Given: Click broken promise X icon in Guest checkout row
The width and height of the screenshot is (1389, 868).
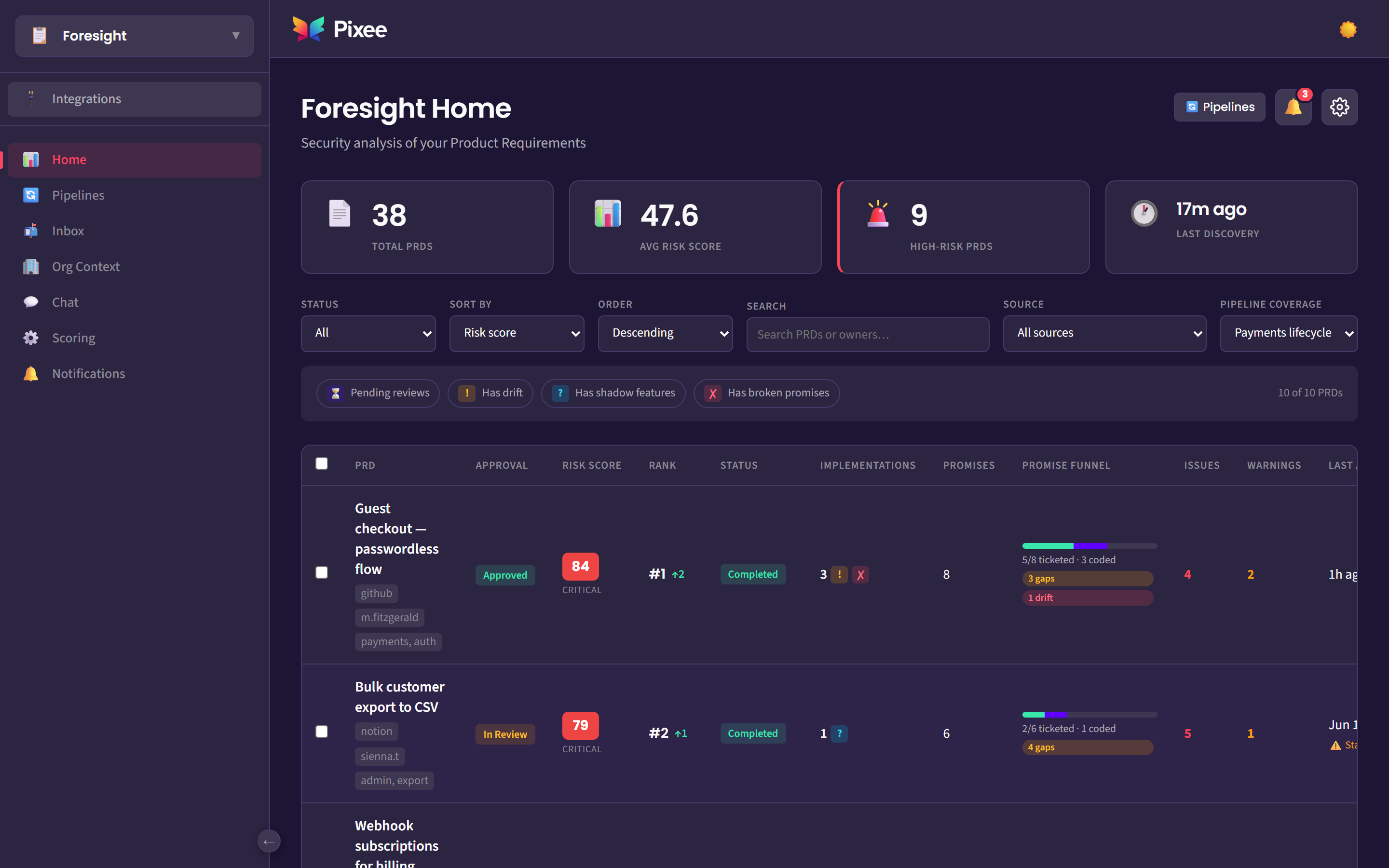Looking at the screenshot, I should 860,575.
